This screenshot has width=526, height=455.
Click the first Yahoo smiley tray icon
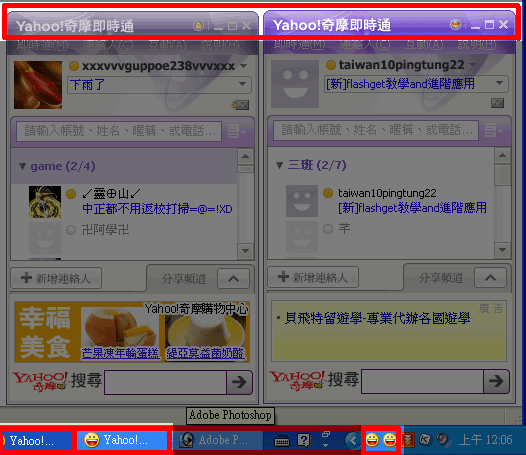point(372,440)
